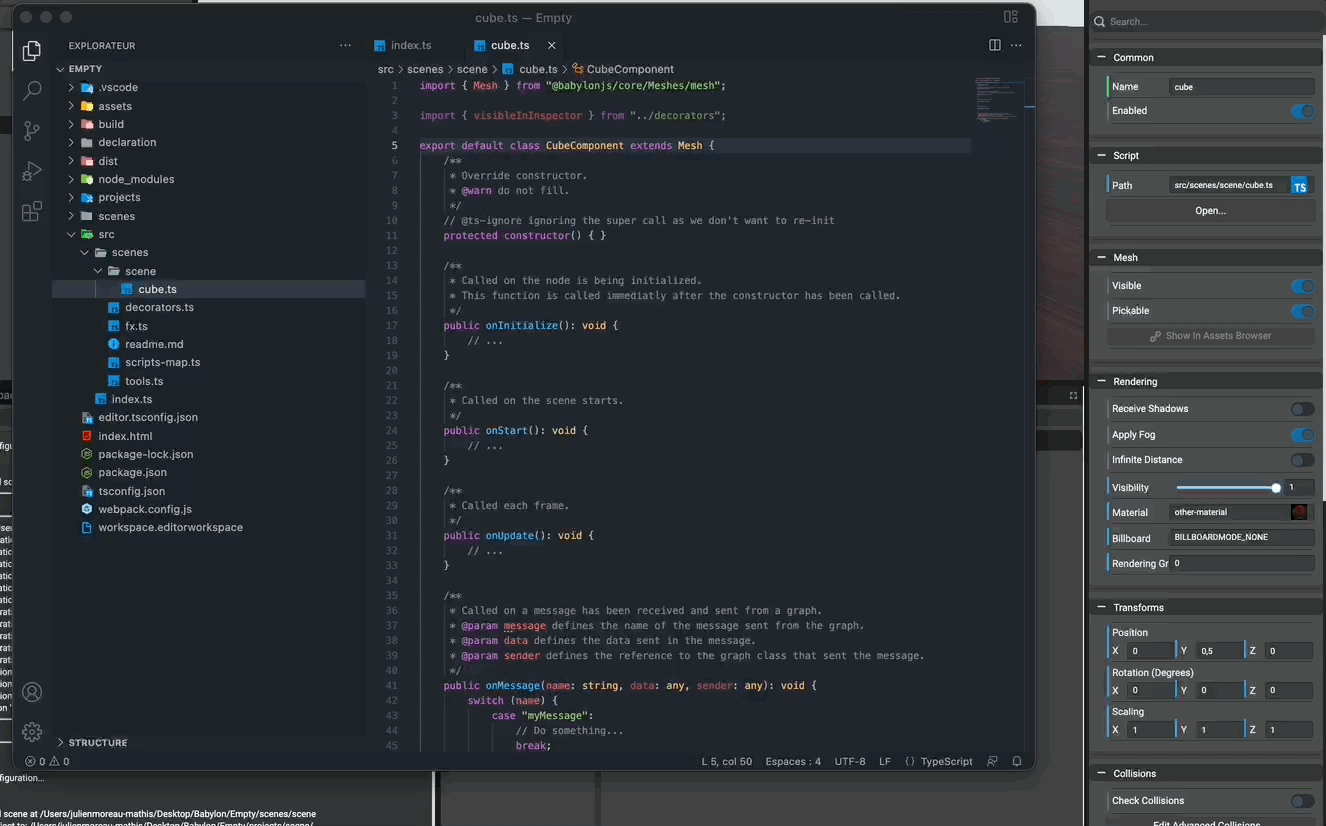Disable the Enabled toggle under Common
The height and width of the screenshot is (826, 1326).
pyautogui.click(x=1303, y=111)
